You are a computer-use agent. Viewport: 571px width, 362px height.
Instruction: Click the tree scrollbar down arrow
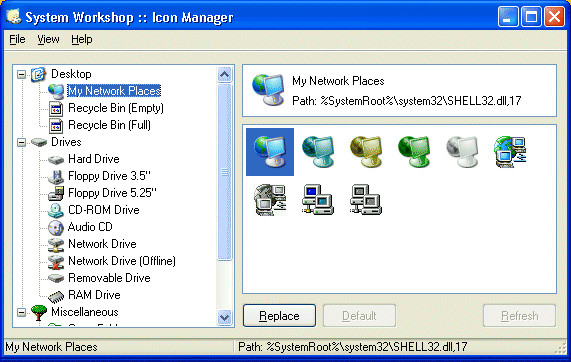point(225,317)
